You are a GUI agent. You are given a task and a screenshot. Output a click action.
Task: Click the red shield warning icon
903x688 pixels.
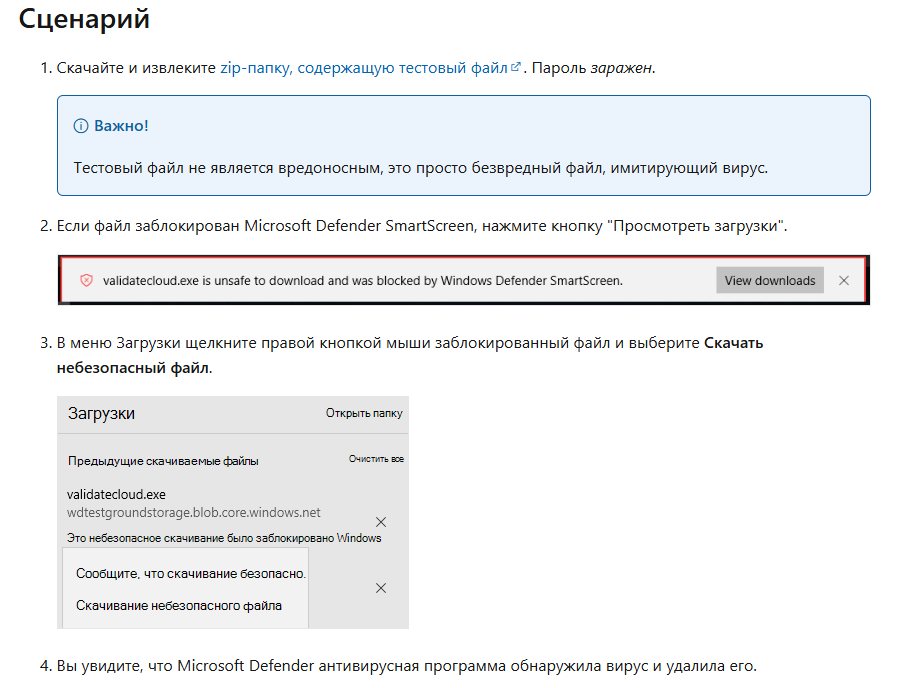pos(86,280)
